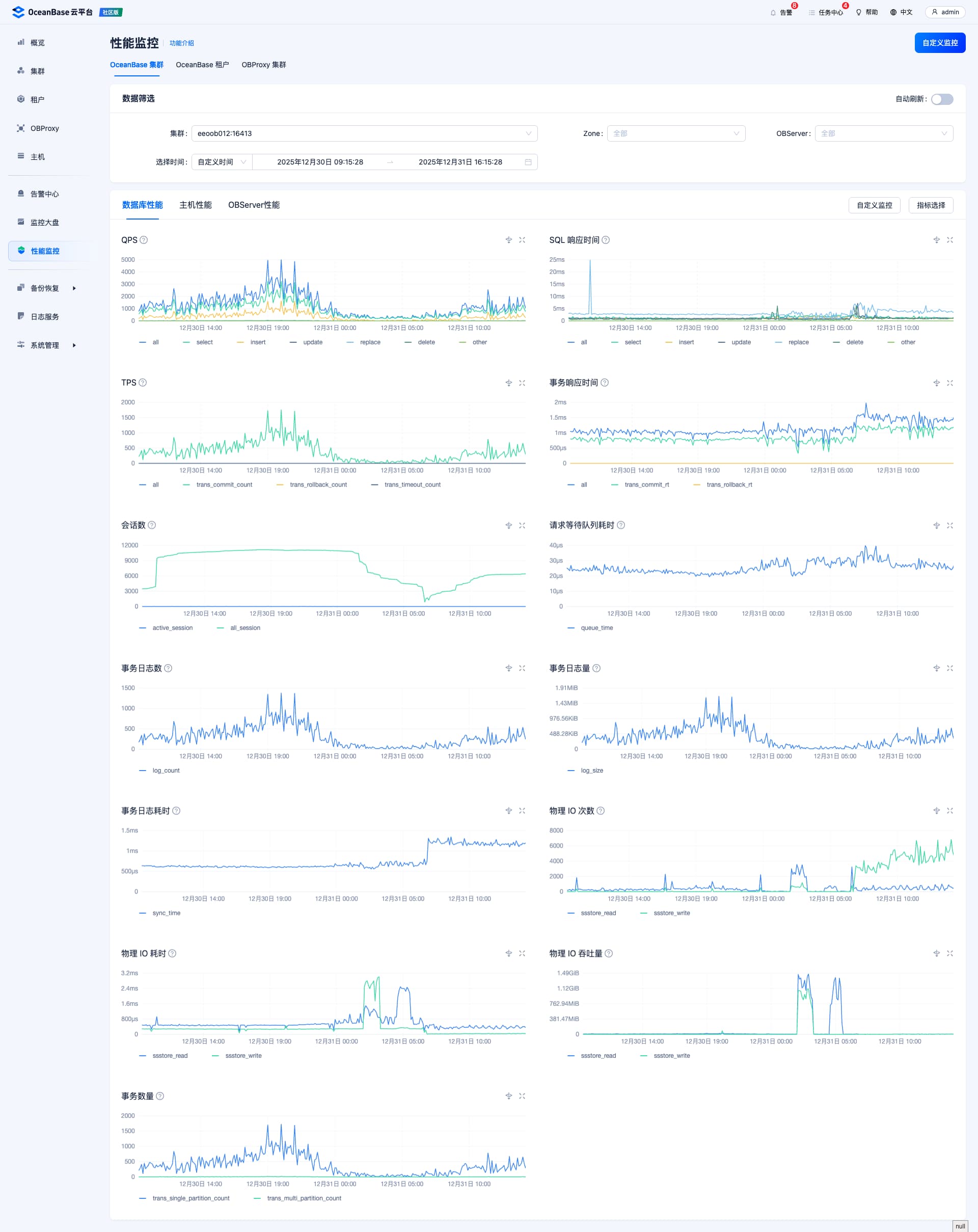
Task: Click the help icon next to TPS
Action: click(143, 383)
